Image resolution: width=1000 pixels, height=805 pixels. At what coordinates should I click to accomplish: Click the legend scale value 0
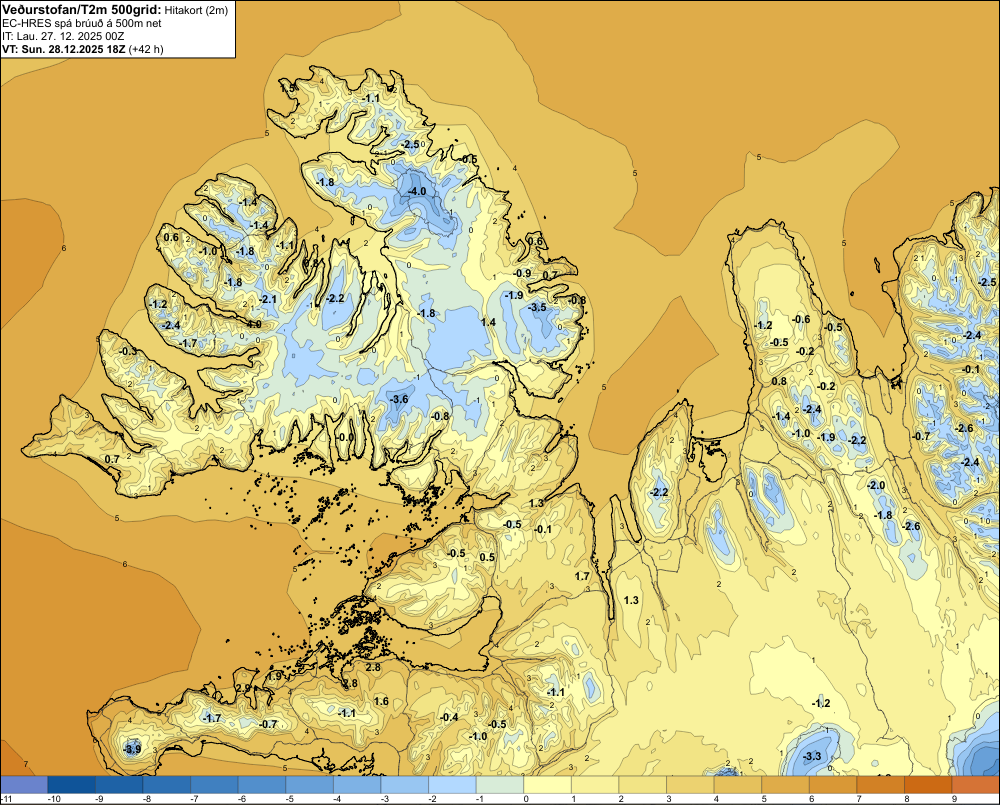point(526,799)
